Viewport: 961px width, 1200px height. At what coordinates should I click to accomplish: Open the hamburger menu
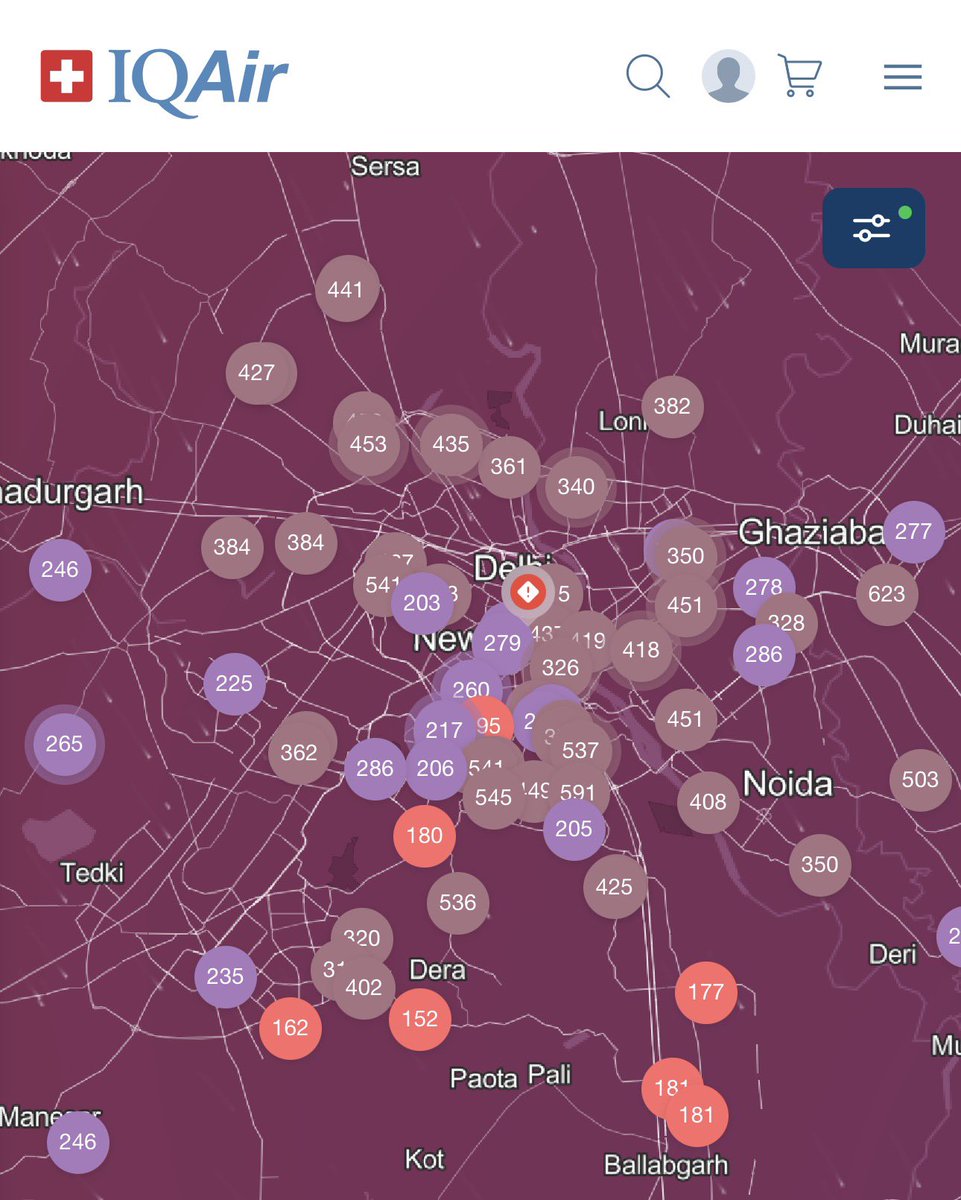902,77
